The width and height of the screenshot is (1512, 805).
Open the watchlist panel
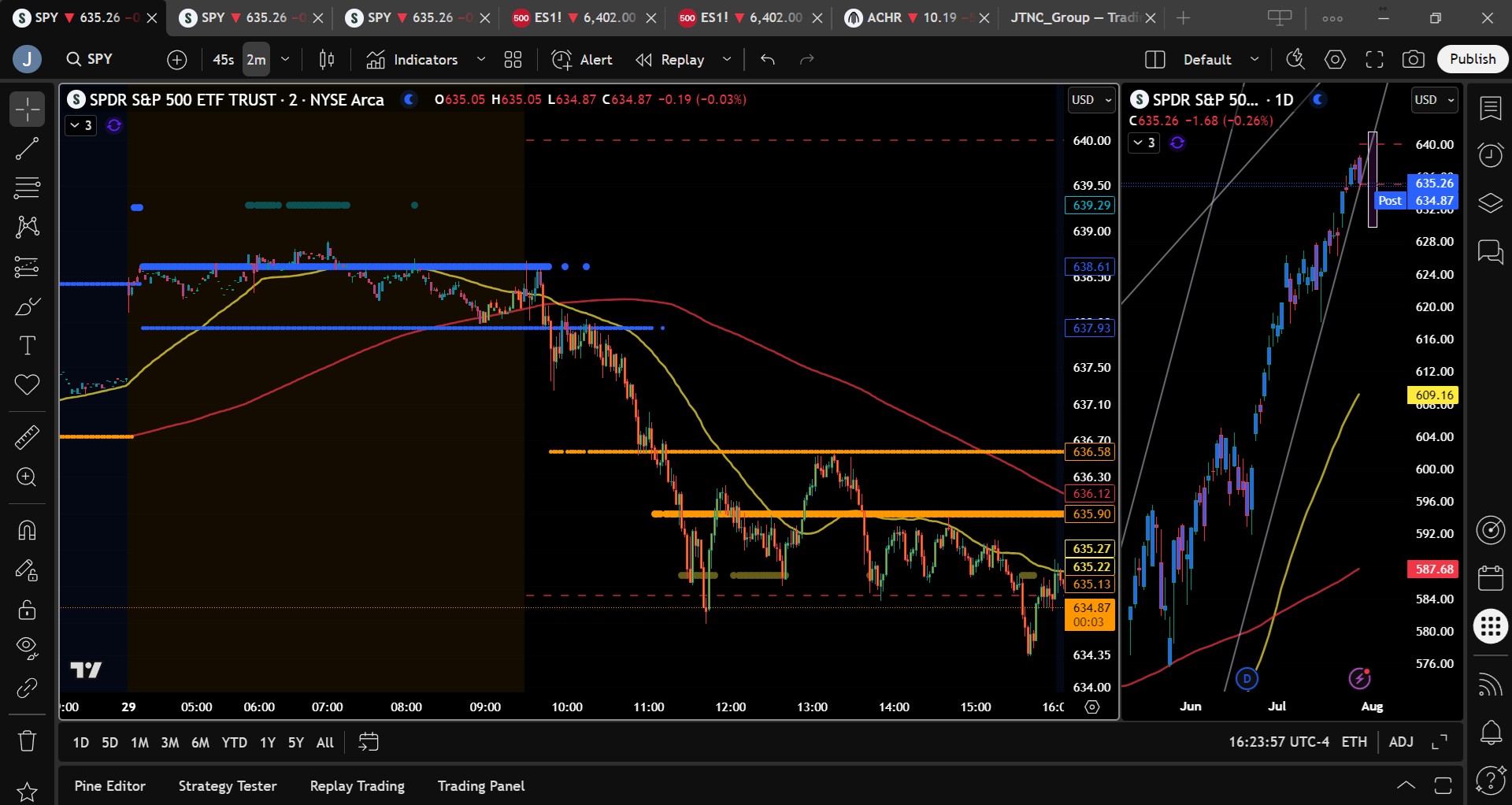[x=1490, y=108]
